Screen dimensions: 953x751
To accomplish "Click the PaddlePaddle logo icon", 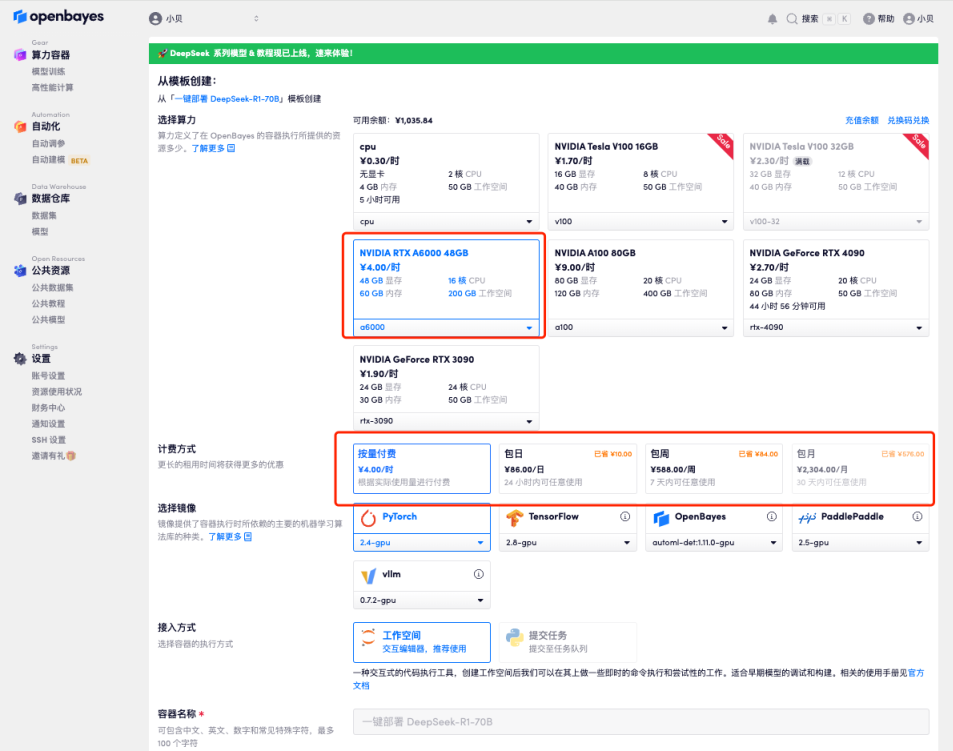I will pyautogui.click(x=807, y=518).
